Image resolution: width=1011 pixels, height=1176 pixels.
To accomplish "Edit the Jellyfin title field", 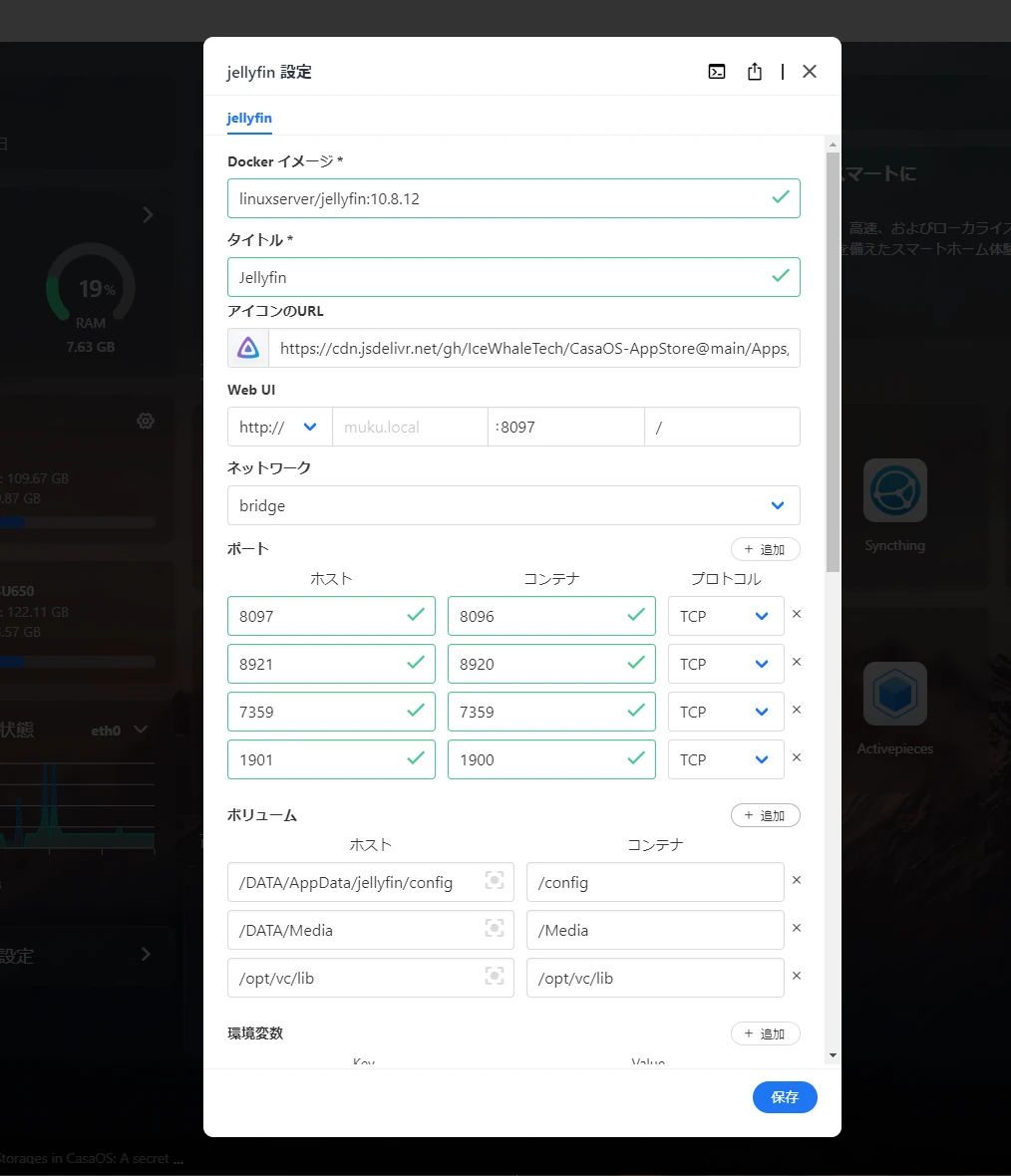I will [513, 277].
